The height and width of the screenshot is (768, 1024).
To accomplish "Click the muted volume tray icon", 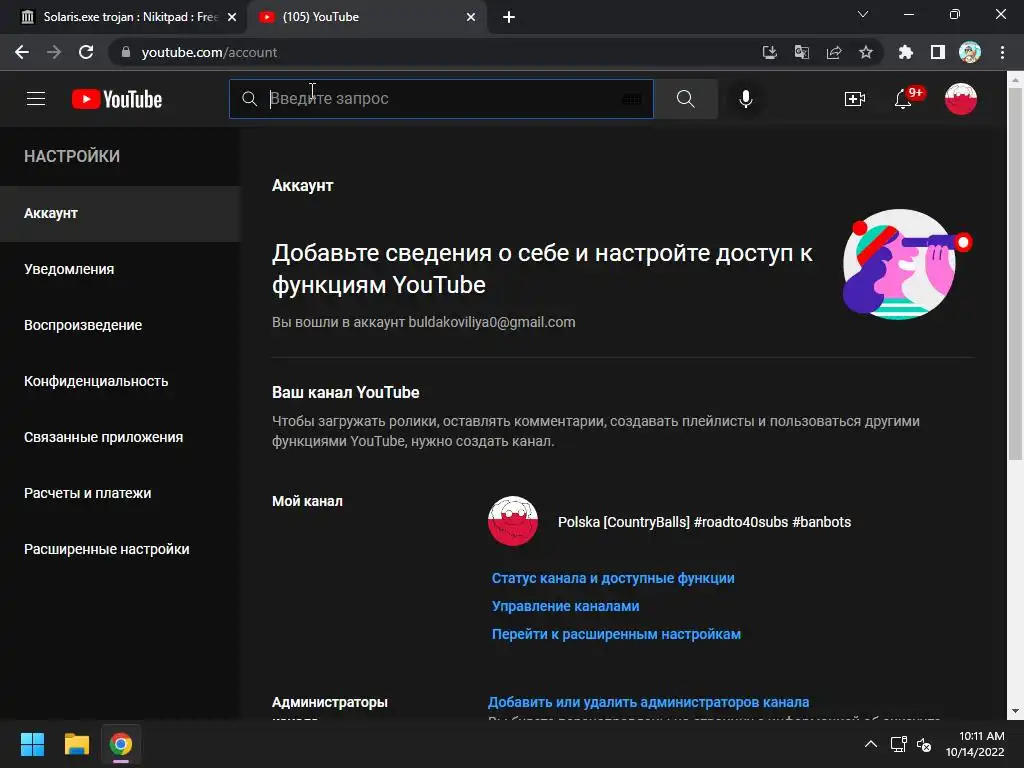I will click(924, 744).
